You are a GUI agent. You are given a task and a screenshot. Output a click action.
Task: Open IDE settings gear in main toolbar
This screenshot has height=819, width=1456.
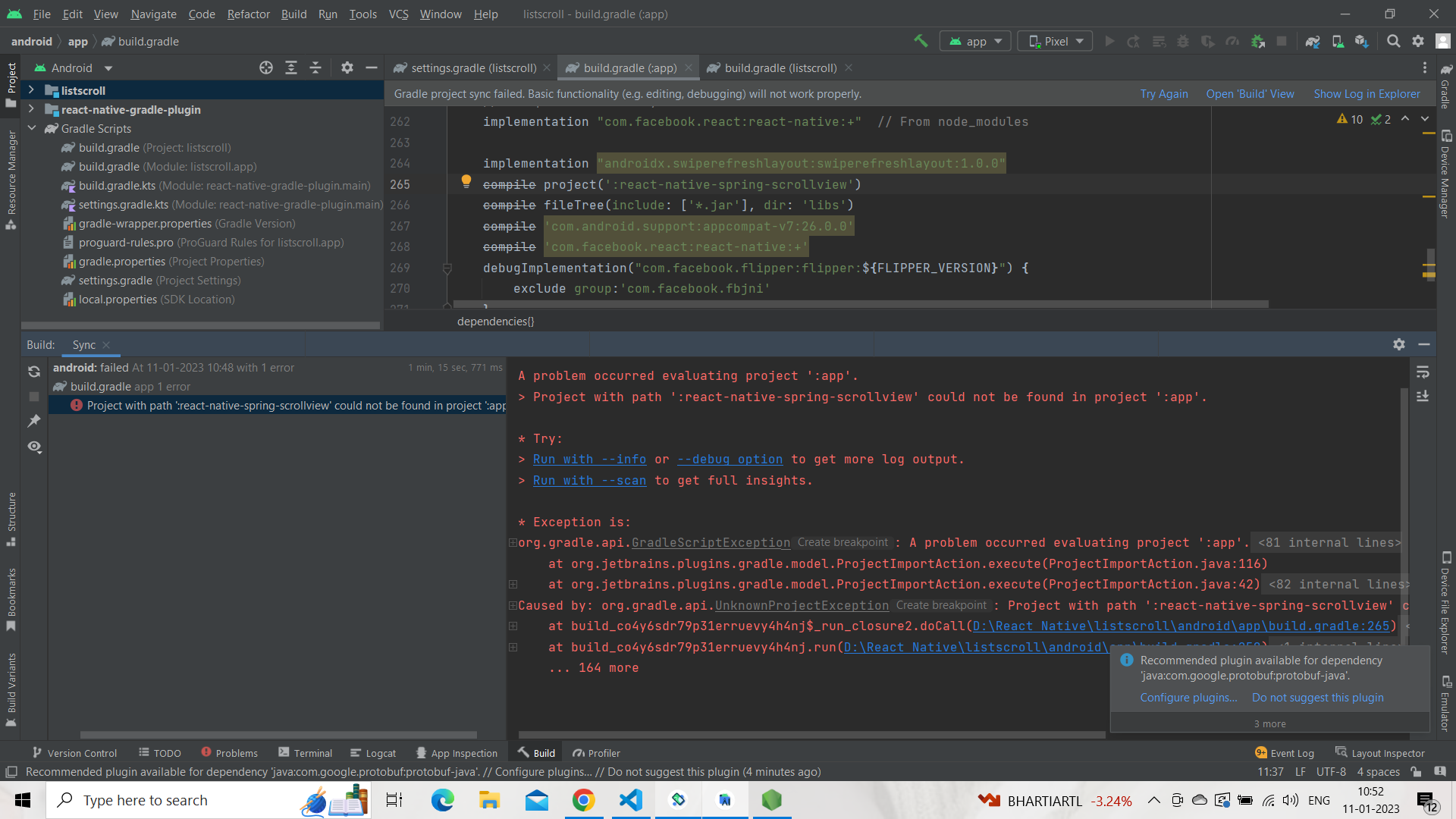[x=1418, y=41]
